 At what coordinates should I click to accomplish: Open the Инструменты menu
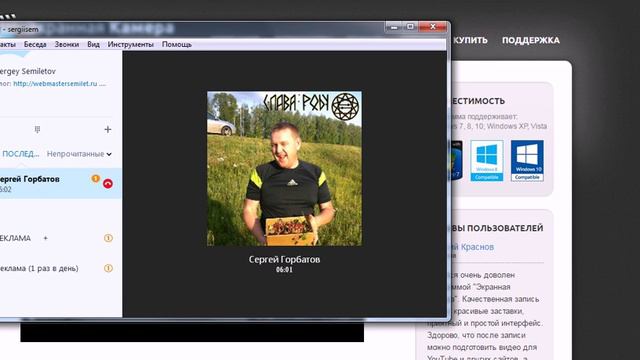131,44
